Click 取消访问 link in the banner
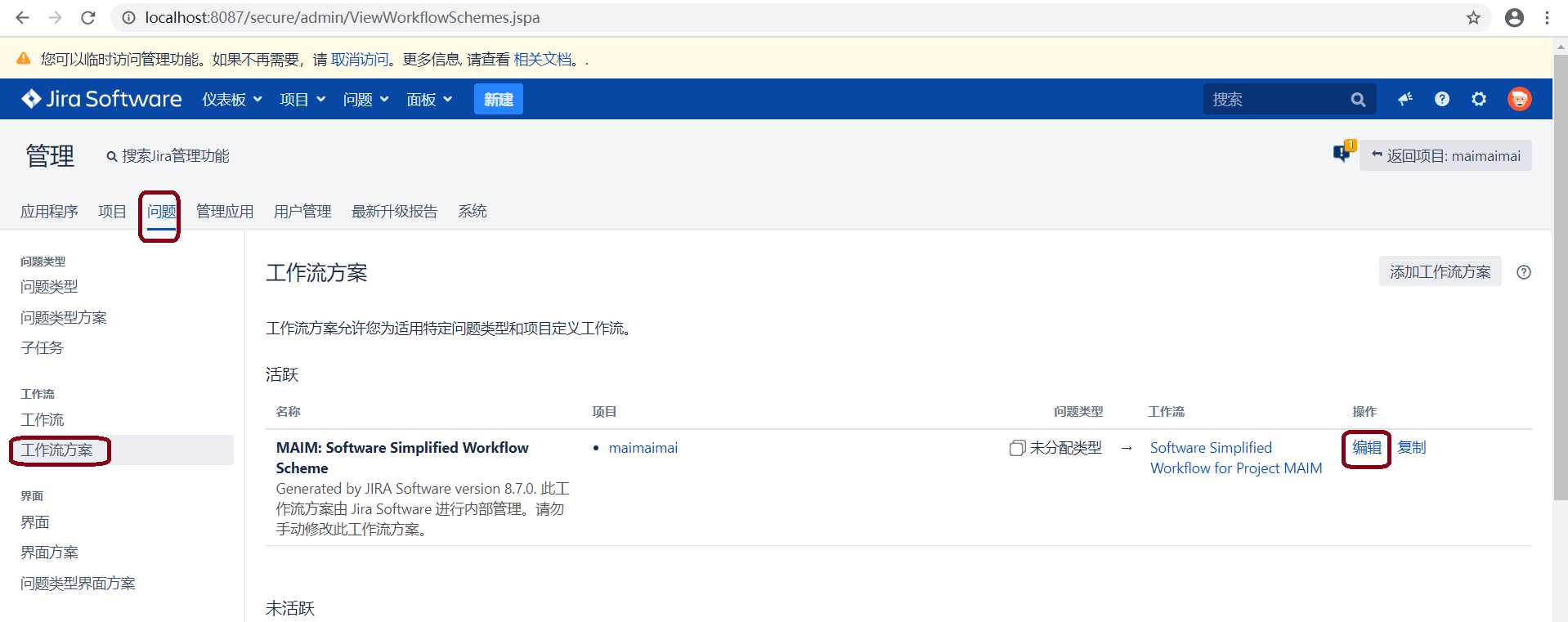1568x622 pixels. [360, 59]
